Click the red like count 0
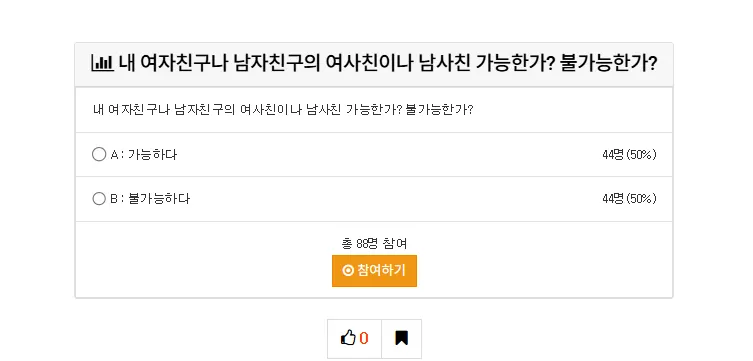 pyautogui.click(x=364, y=338)
